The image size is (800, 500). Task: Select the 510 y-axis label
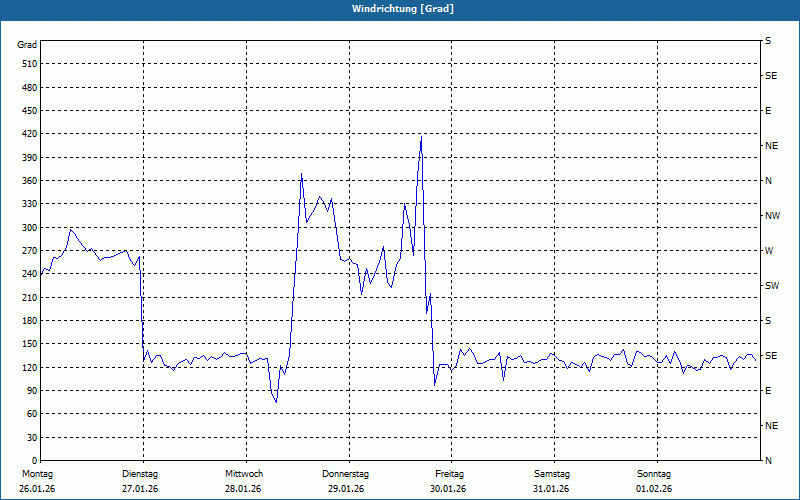tap(30, 64)
